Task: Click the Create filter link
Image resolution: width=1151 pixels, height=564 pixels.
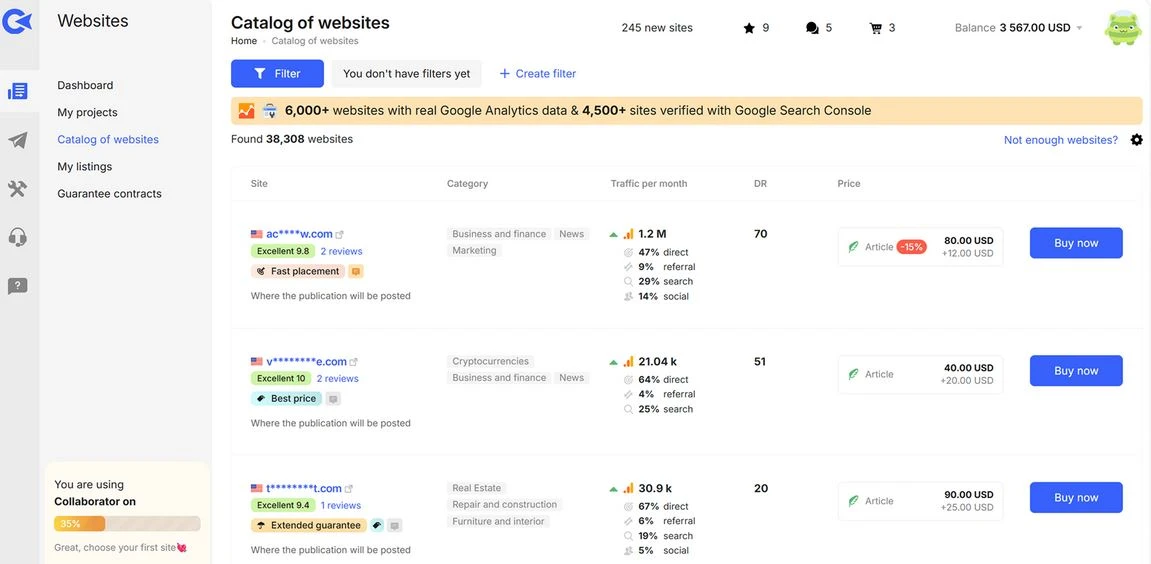Action: point(537,74)
